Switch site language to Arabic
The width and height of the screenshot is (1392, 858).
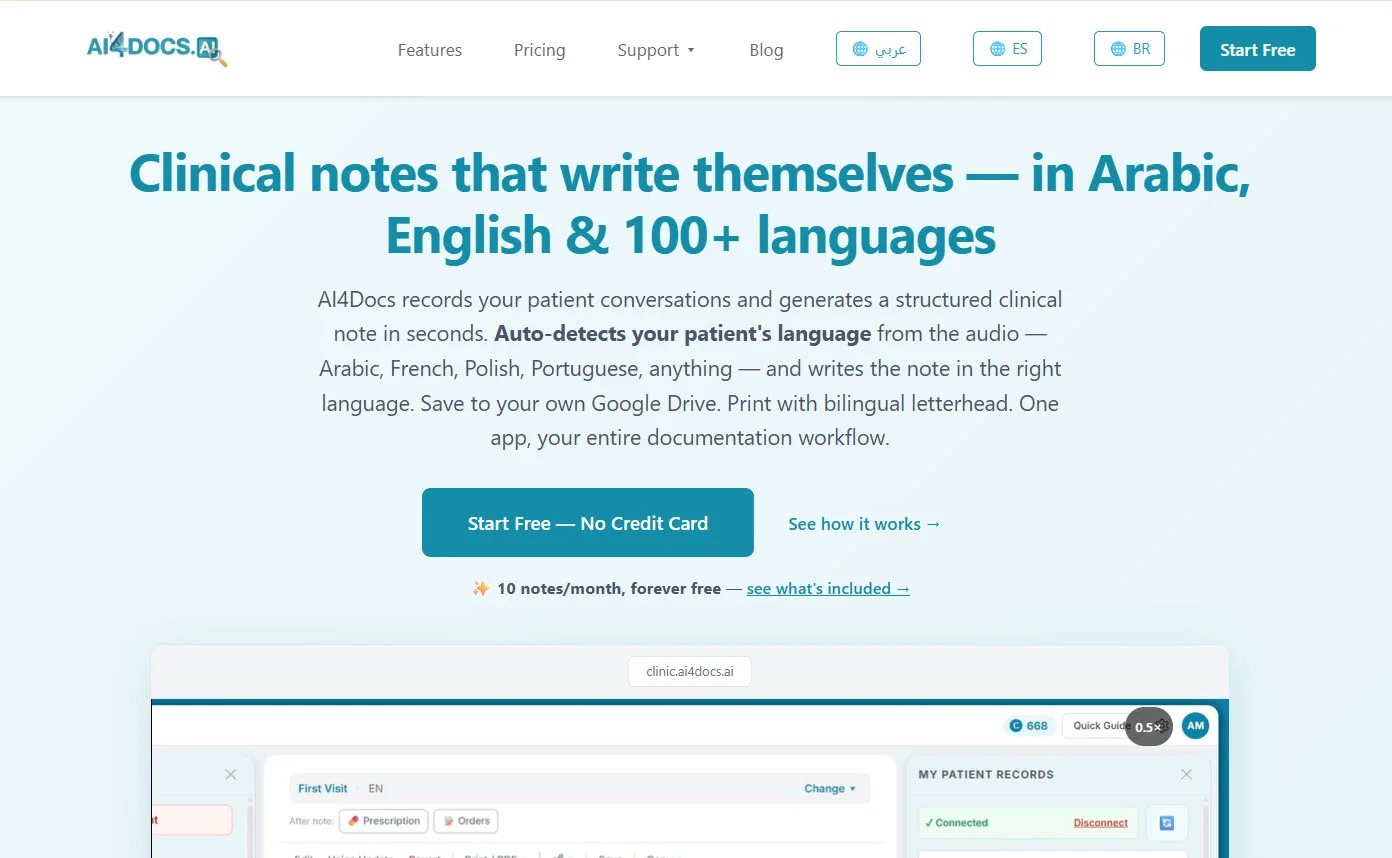[878, 48]
